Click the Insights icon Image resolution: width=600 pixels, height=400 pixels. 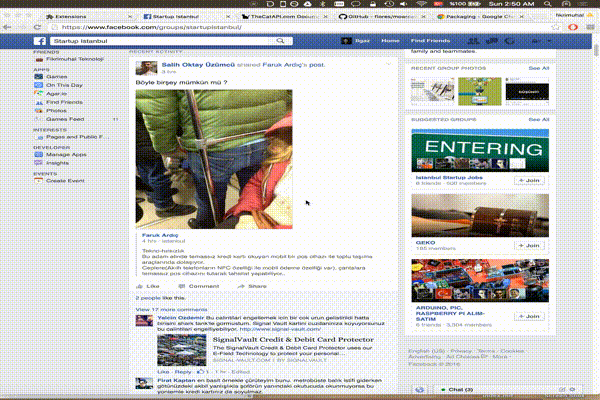coord(39,163)
